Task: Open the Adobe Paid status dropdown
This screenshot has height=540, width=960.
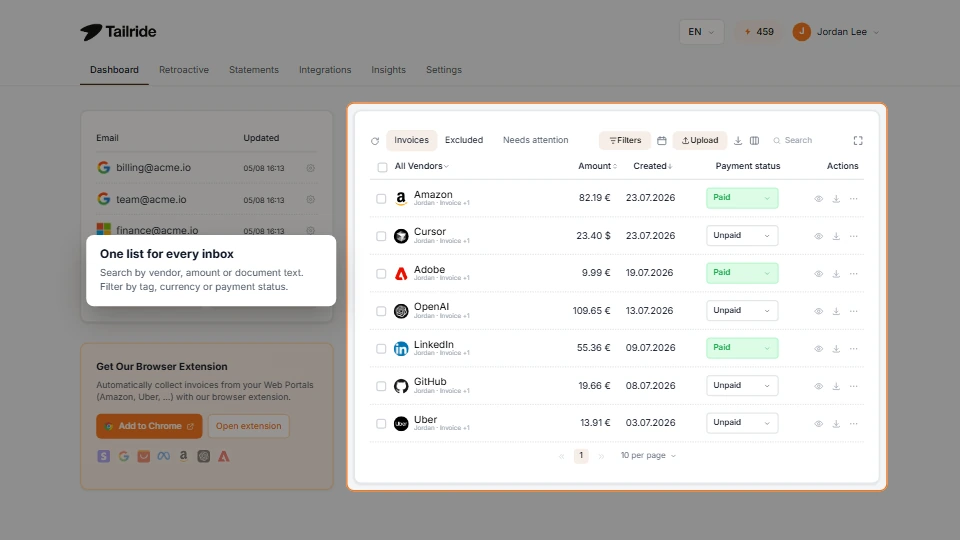Action: [x=742, y=273]
